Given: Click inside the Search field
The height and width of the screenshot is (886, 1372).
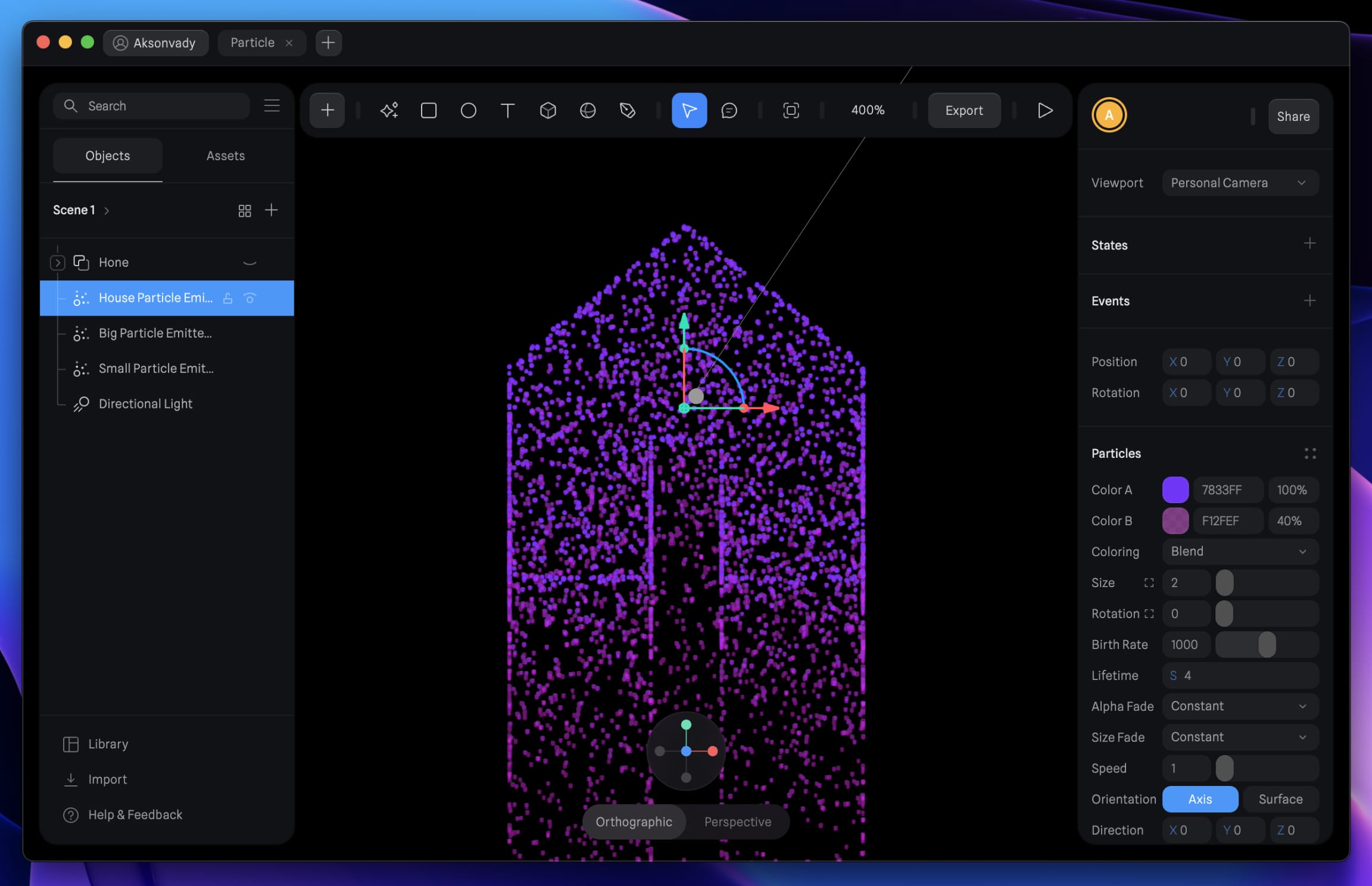Looking at the screenshot, I should (152, 105).
